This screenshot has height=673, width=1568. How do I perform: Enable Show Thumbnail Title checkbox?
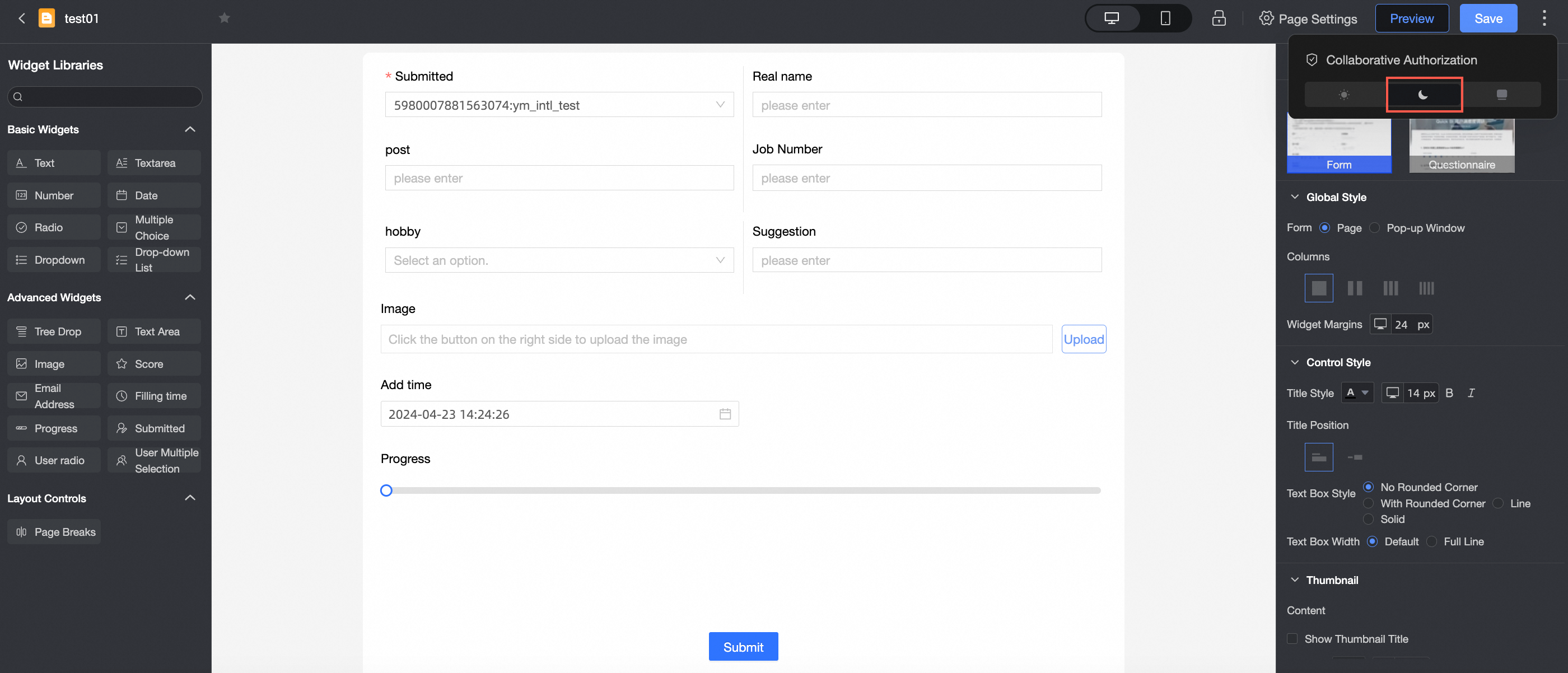pyautogui.click(x=1292, y=639)
